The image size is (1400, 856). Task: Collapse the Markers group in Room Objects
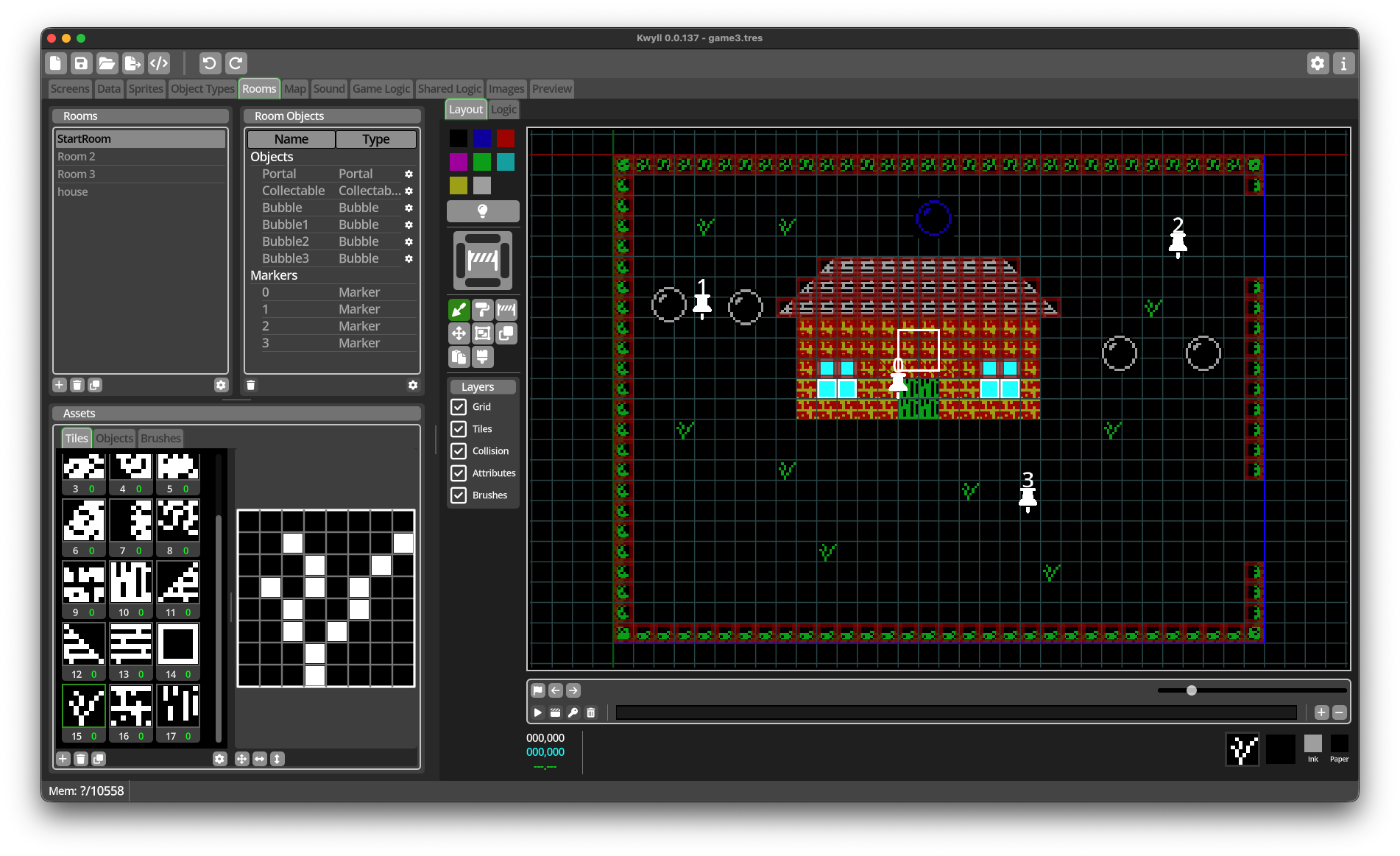274,275
